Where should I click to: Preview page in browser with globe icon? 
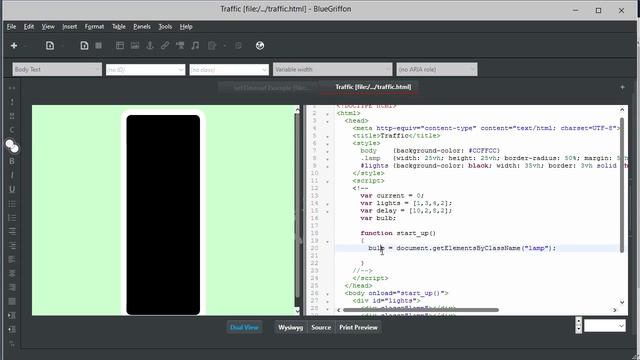(260, 46)
